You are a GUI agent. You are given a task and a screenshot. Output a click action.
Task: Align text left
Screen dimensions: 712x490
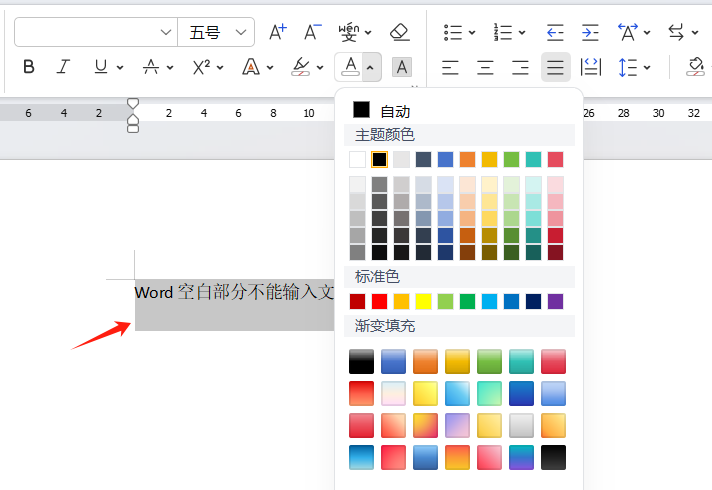(450, 67)
